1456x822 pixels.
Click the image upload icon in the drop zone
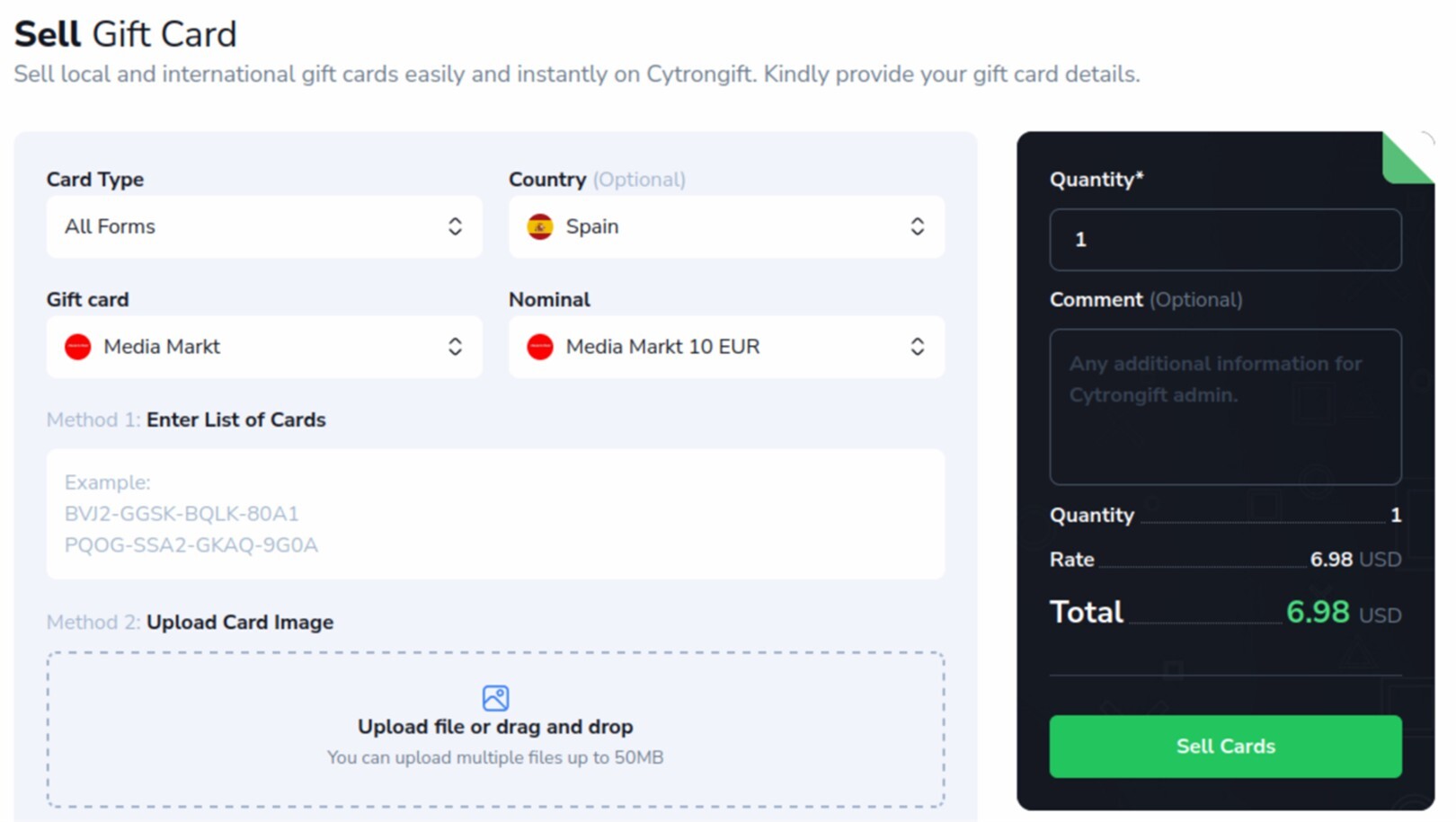[494, 698]
